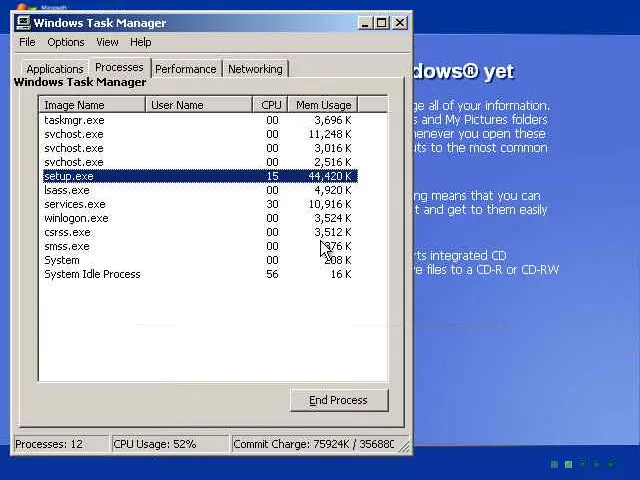
Task: Click the End Process button
Action: (x=339, y=400)
